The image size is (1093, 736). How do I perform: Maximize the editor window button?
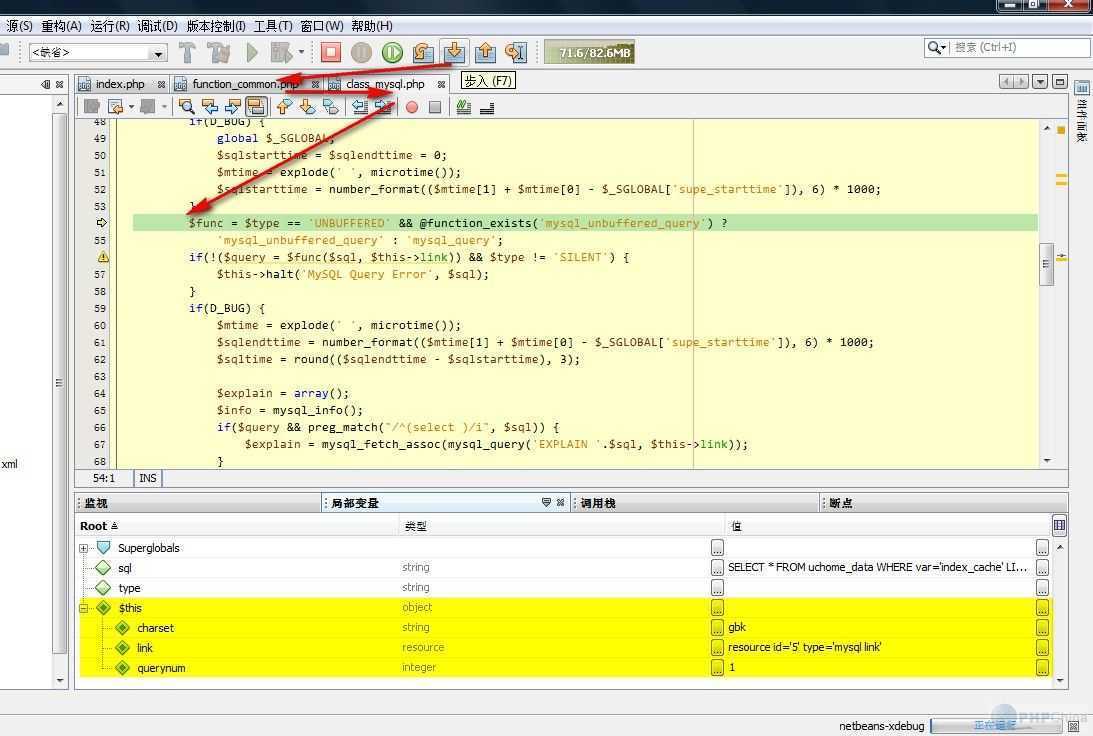tap(1060, 82)
